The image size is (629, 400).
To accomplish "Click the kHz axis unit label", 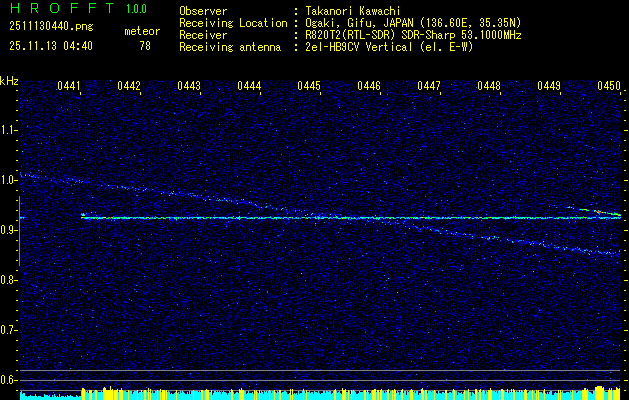I will (x=10, y=80).
